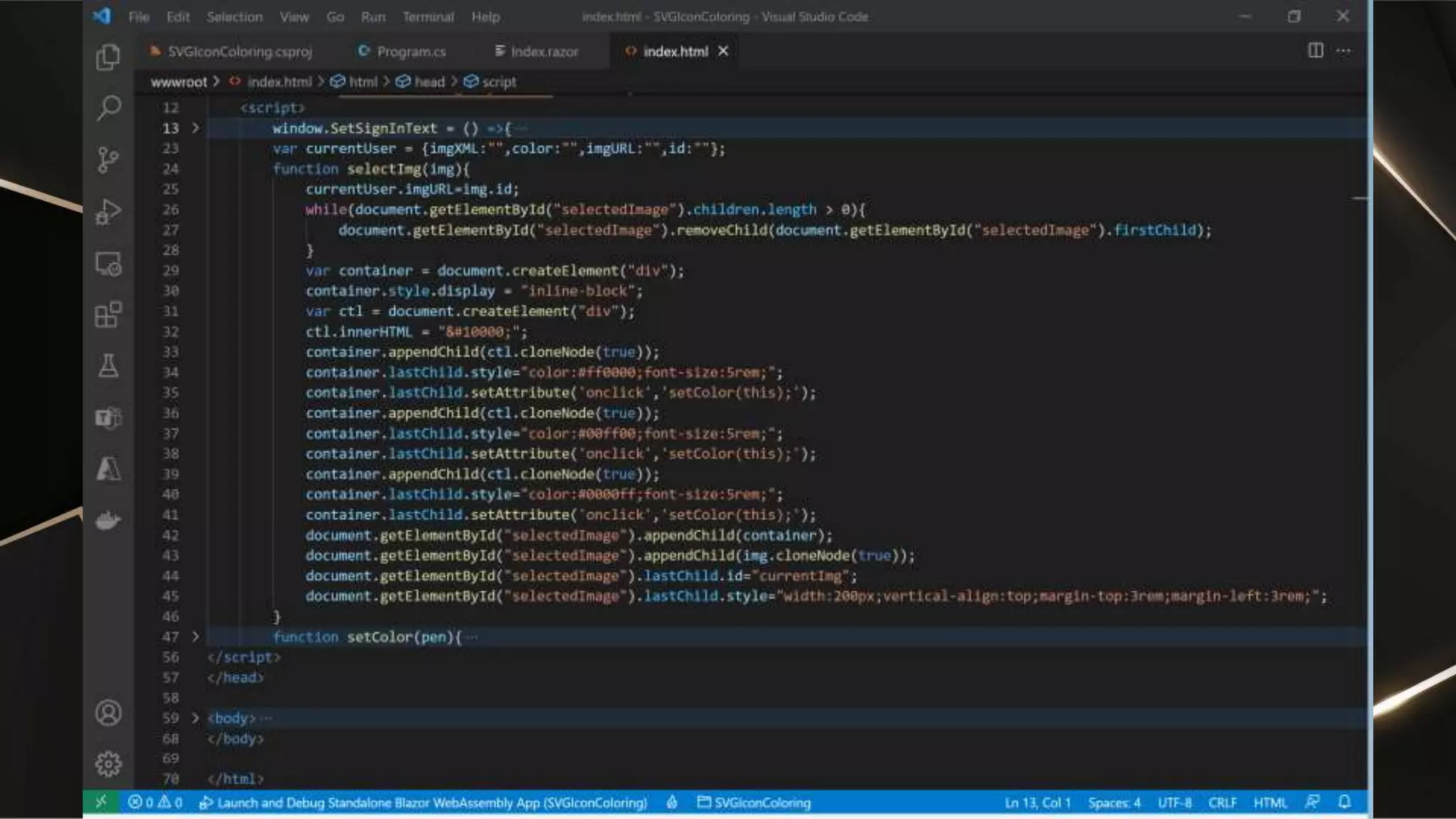Image resolution: width=1456 pixels, height=819 pixels.
Task: Expand the folded setColor function
Action: [196, 637]
